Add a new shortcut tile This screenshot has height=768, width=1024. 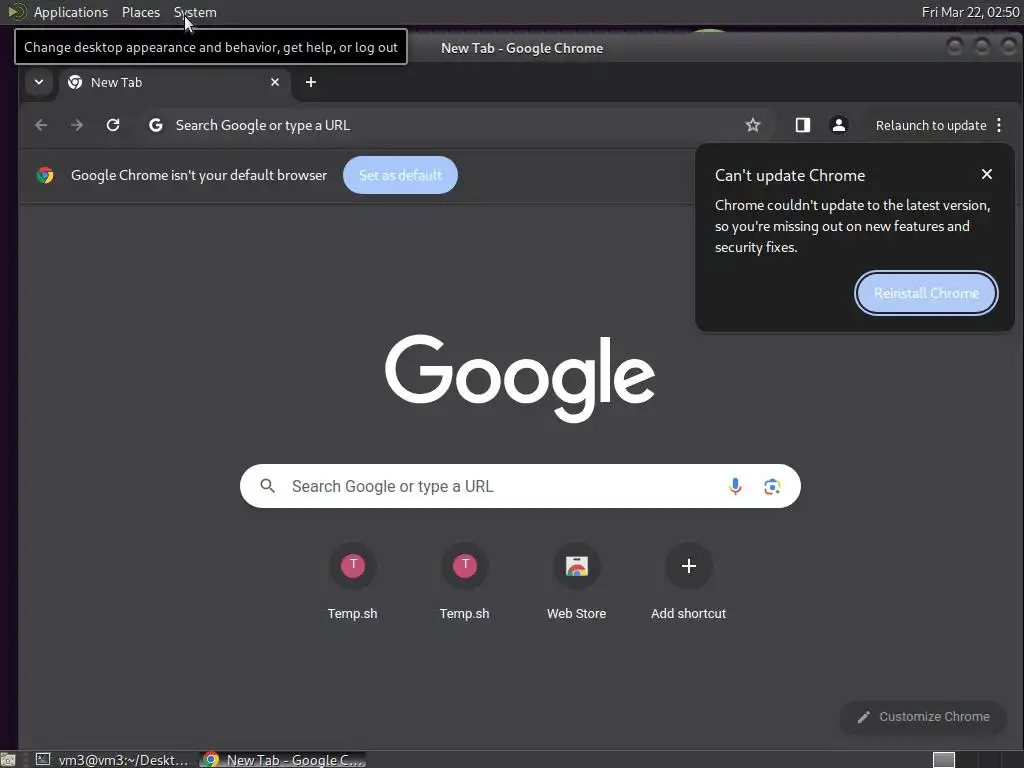tap(688, 581)
